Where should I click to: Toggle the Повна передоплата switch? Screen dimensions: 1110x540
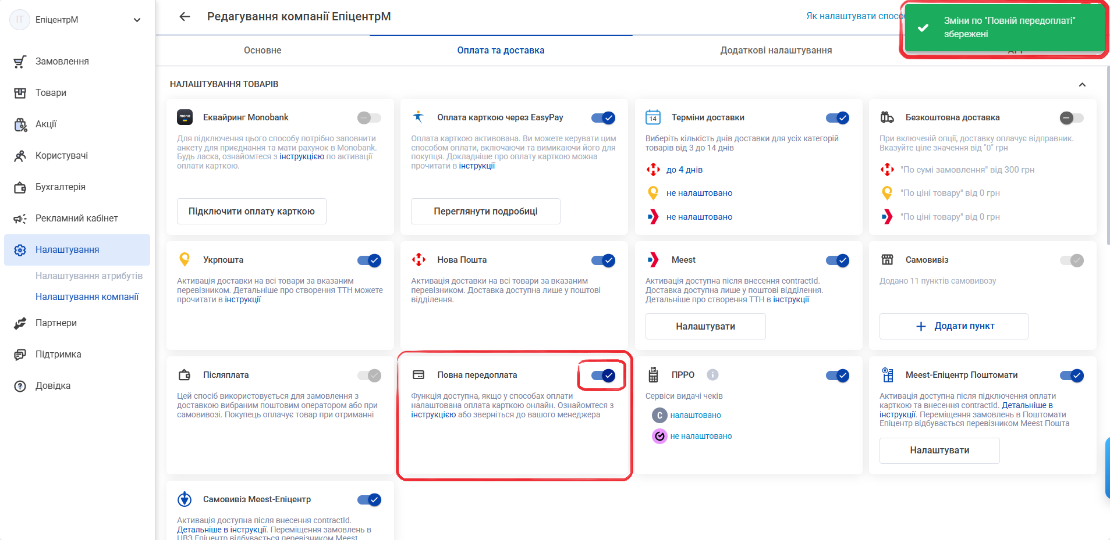pyautogui.click(x=603, y=375)
